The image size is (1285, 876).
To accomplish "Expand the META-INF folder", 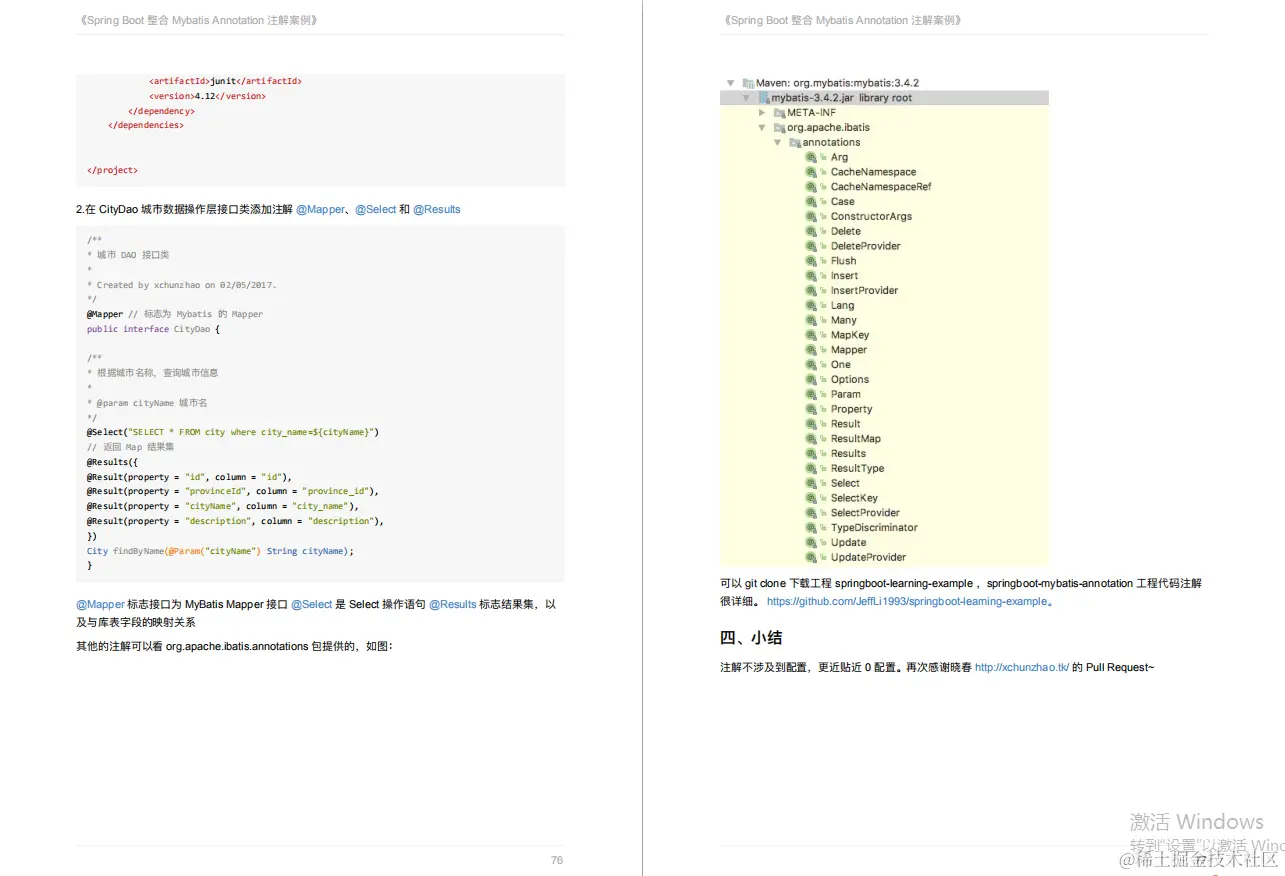I will pos(762,112).
